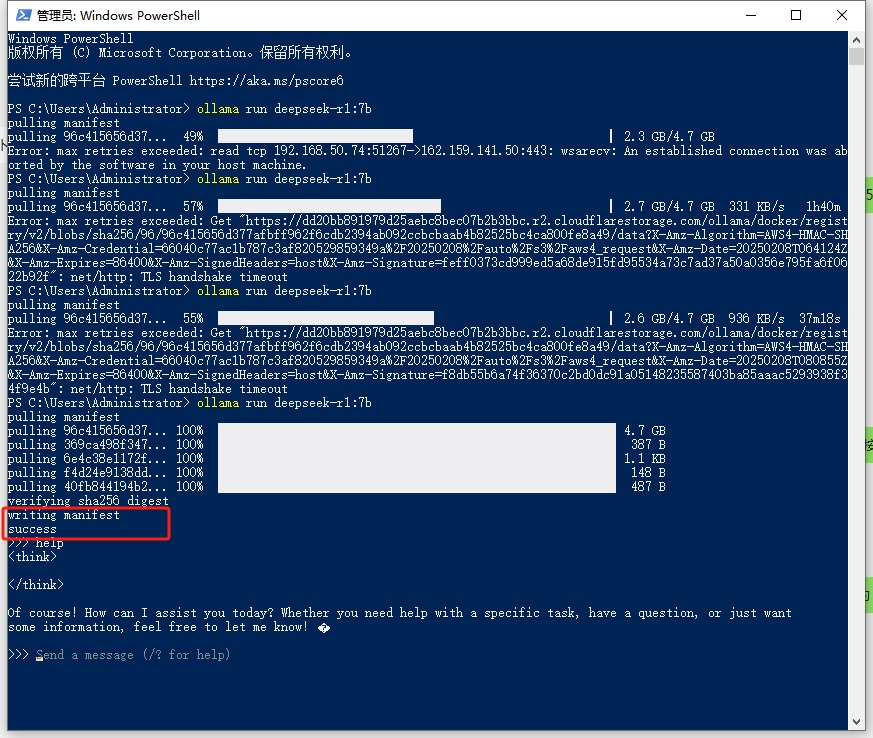Click the '<think>' opening tag
Image resolution: width=873 pixels, height=738 pixels.
click(32, 557)
